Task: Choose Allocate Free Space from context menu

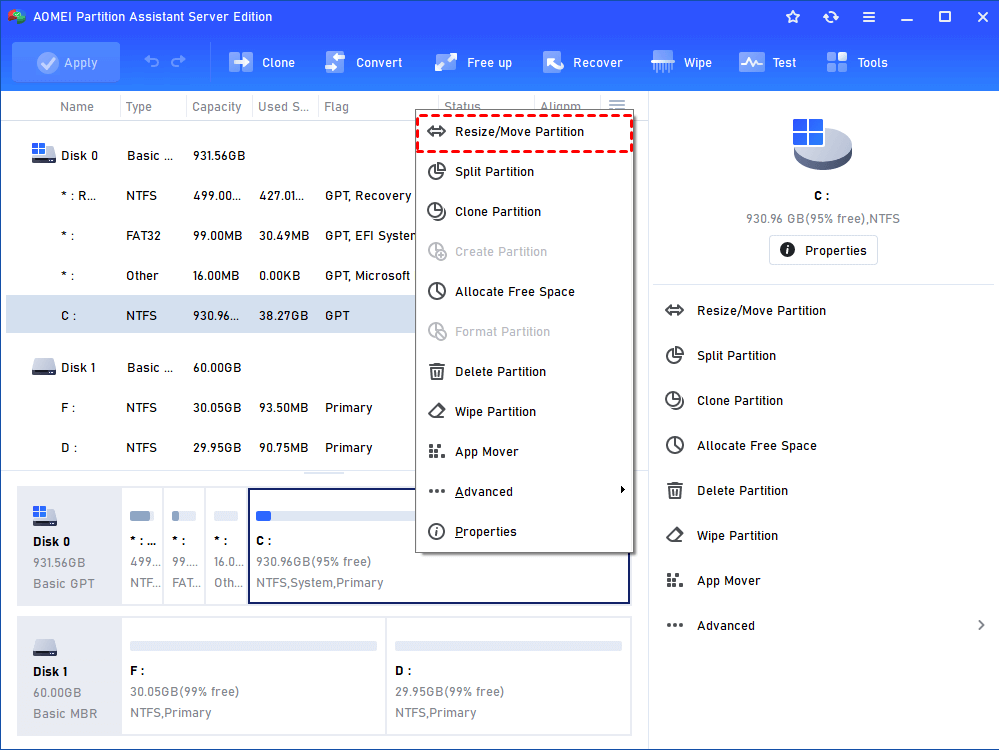Action: (x=524, y=292)
